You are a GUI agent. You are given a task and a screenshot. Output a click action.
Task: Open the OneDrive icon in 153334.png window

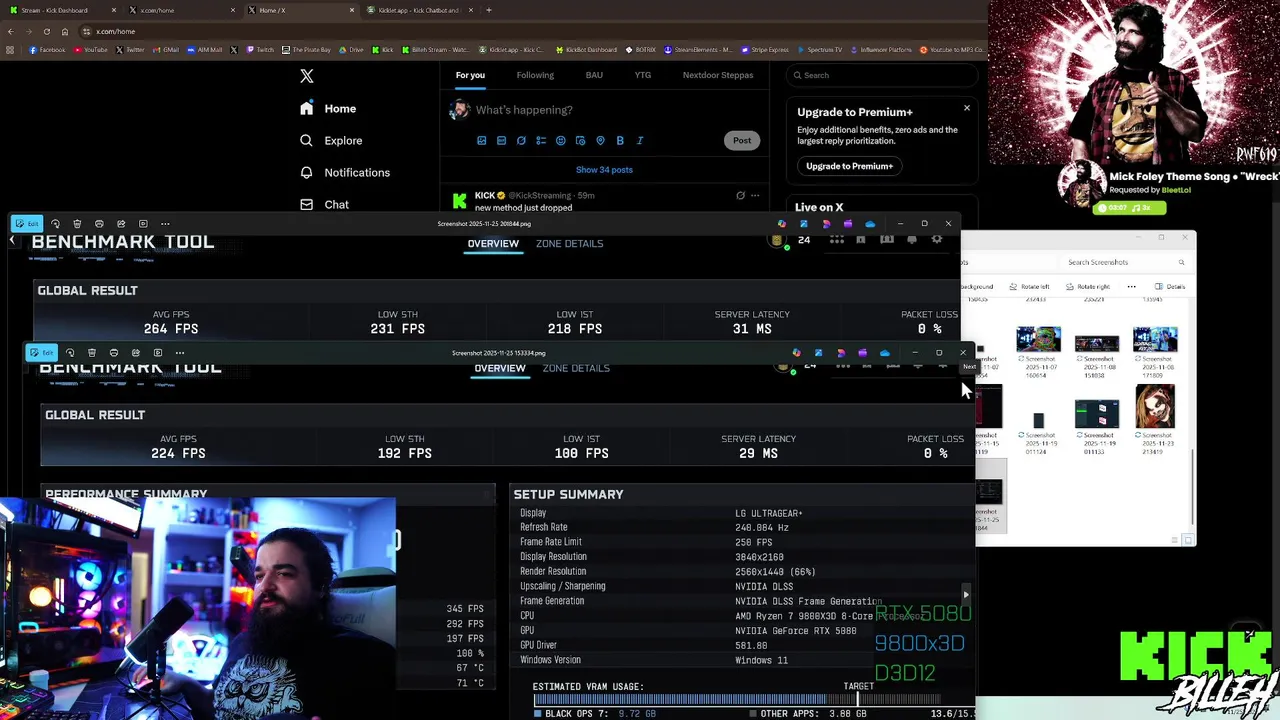pos(884,353)
